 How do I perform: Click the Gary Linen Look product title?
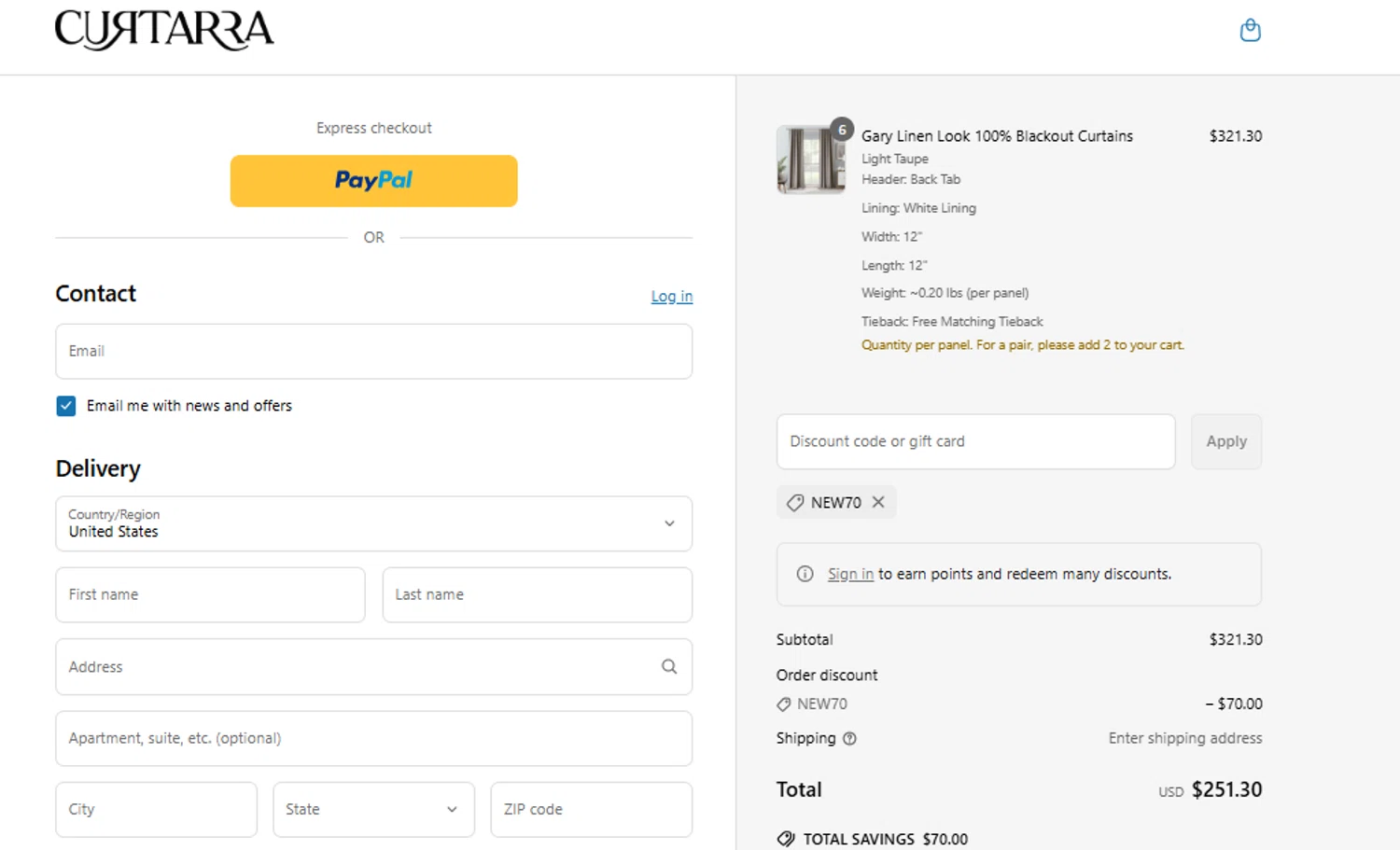997,136
